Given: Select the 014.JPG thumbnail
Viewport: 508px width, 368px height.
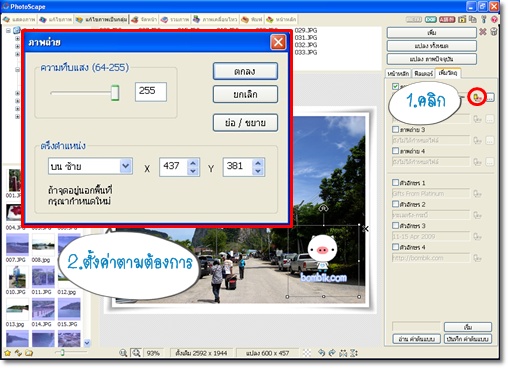Looking at the screenshot, I should pyautogui.click(x=43, y=309).
